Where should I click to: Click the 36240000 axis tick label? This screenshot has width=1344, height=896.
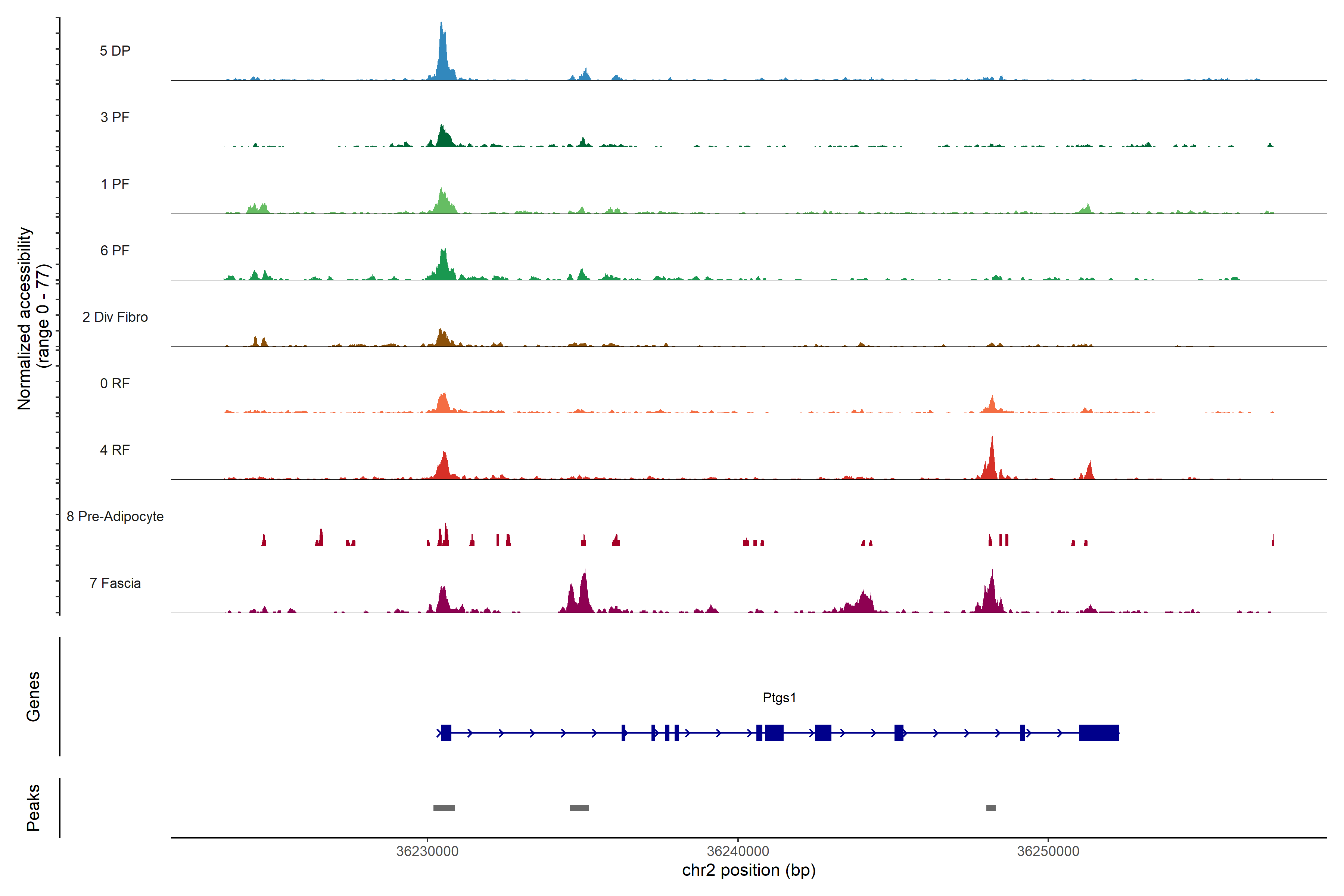738,851
